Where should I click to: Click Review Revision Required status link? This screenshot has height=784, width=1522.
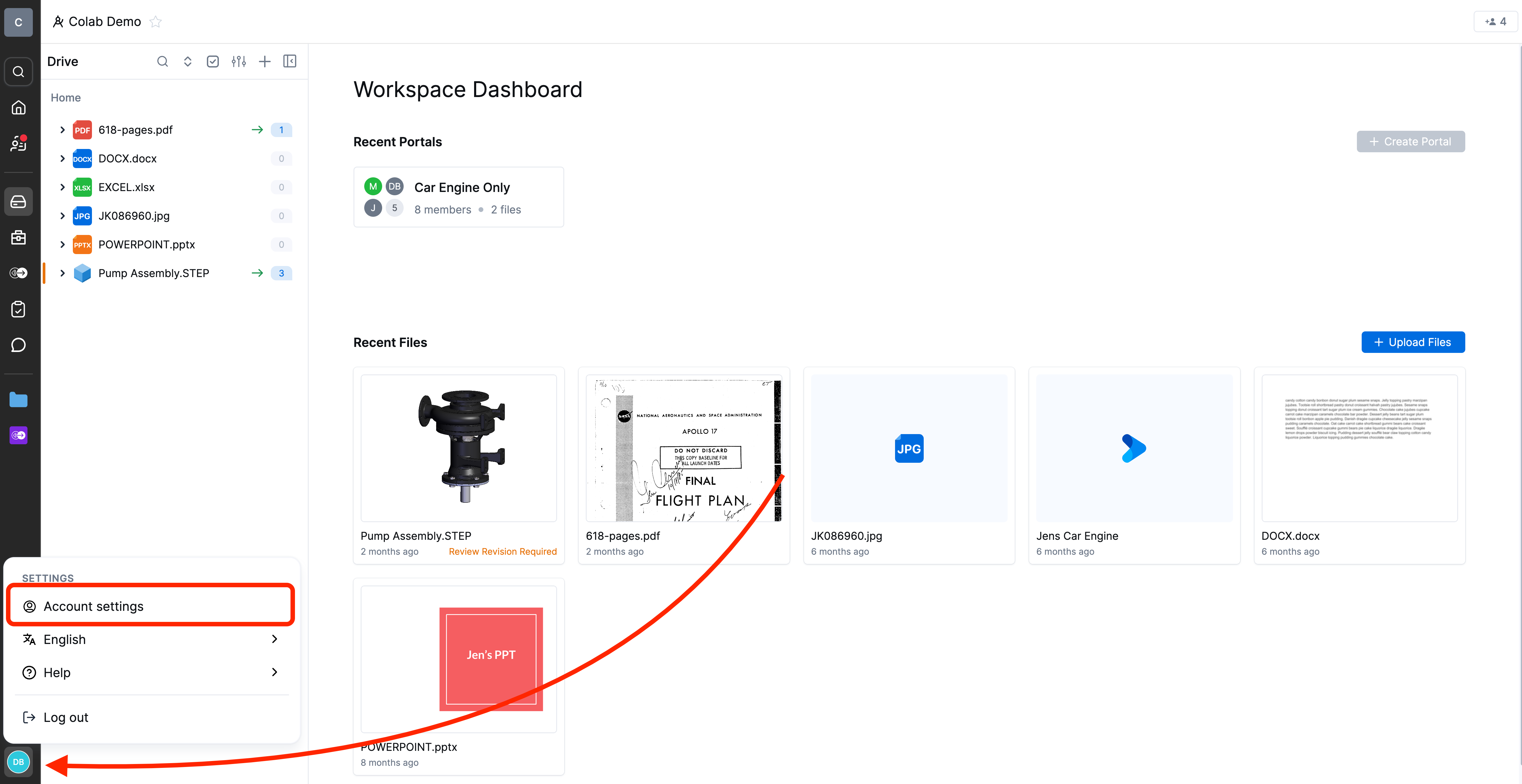click(x=502, y=551)
